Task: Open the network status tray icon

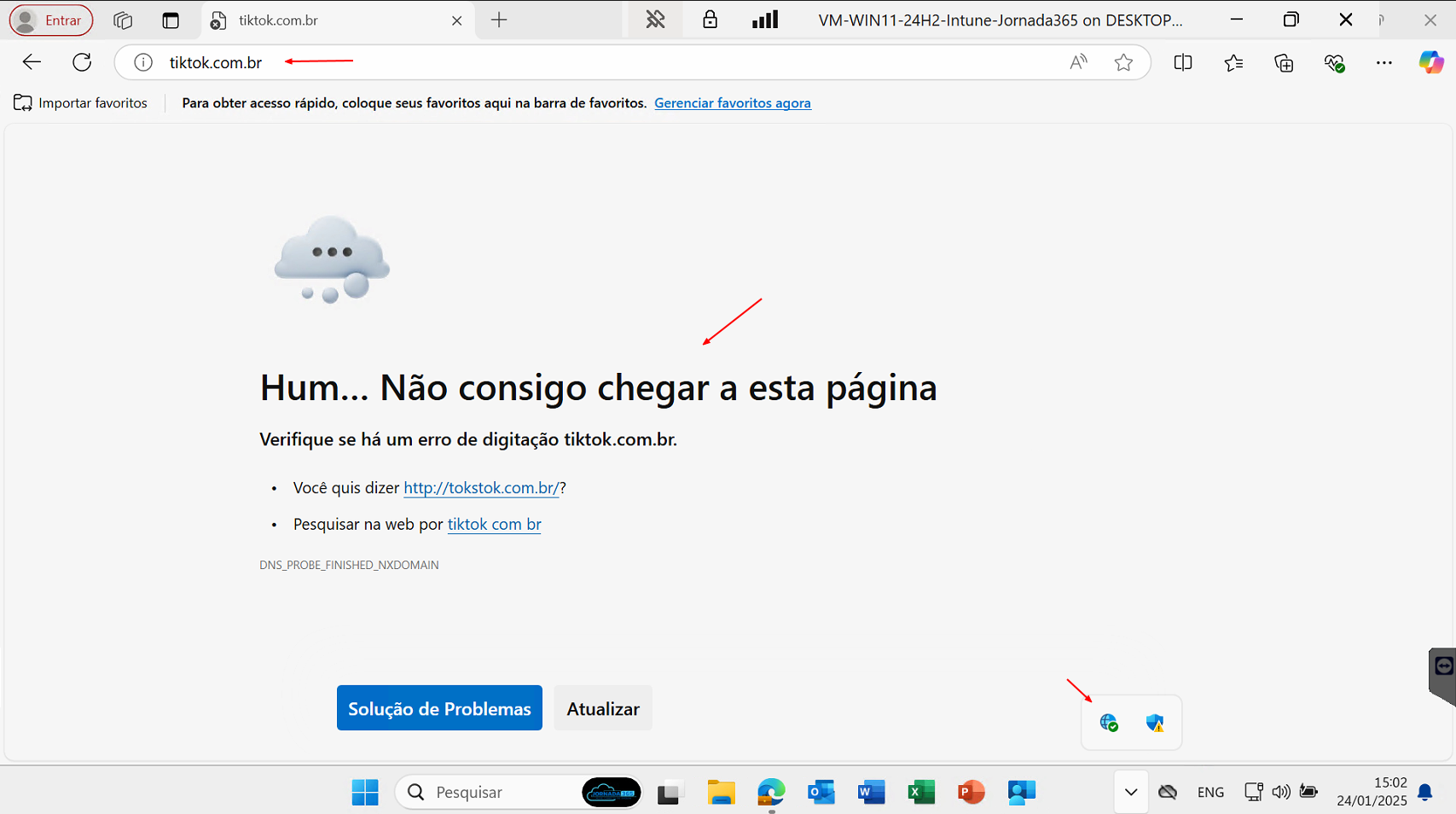Action: 1253,792
